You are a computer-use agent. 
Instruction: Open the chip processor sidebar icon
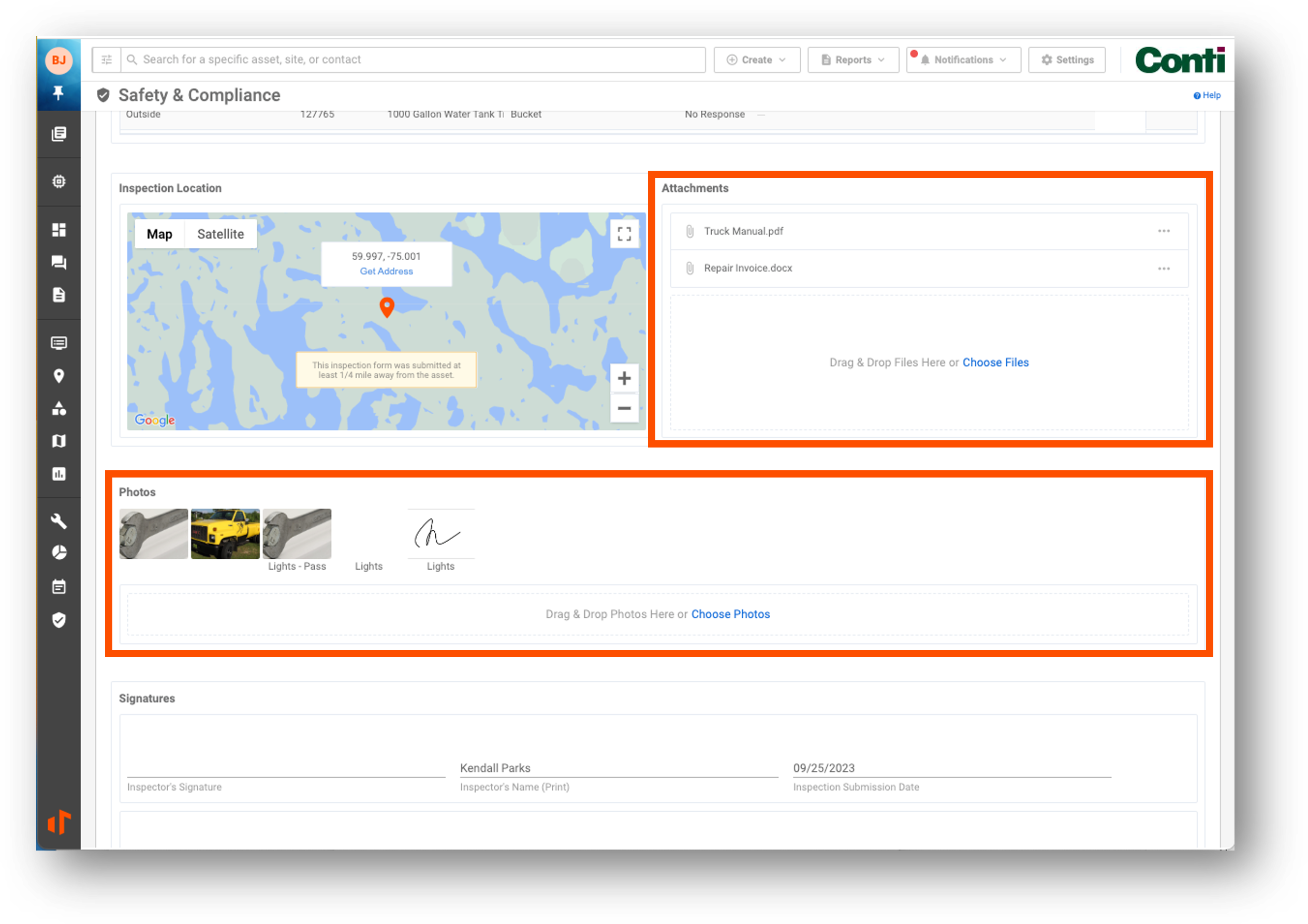coord(58,182)
